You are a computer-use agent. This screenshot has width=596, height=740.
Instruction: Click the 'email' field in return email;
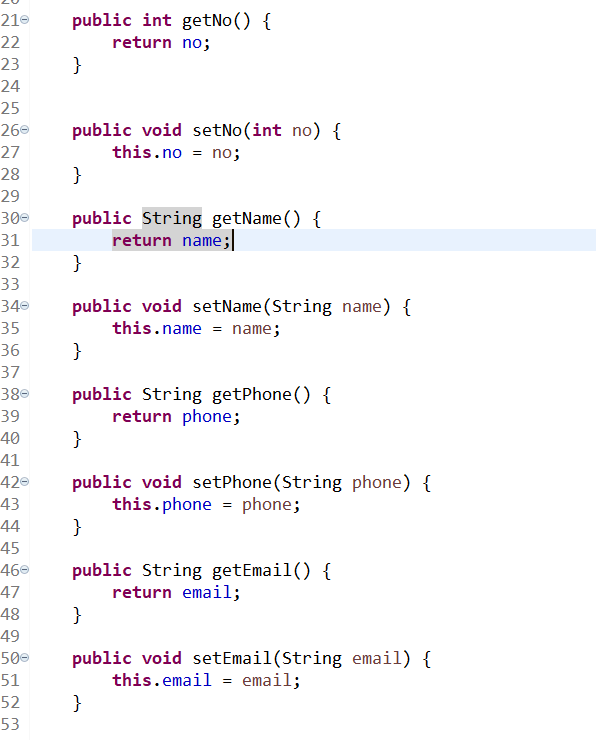207,592
